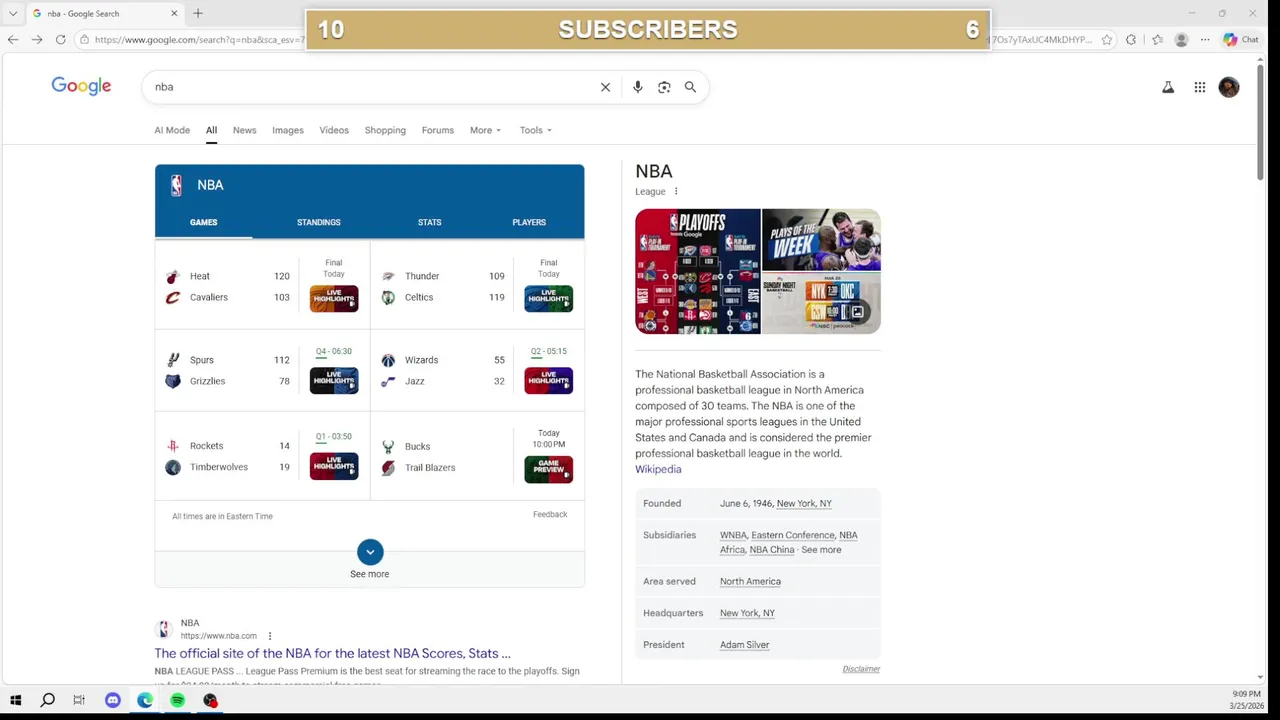Click Feedback under the games card

(550, 514)
